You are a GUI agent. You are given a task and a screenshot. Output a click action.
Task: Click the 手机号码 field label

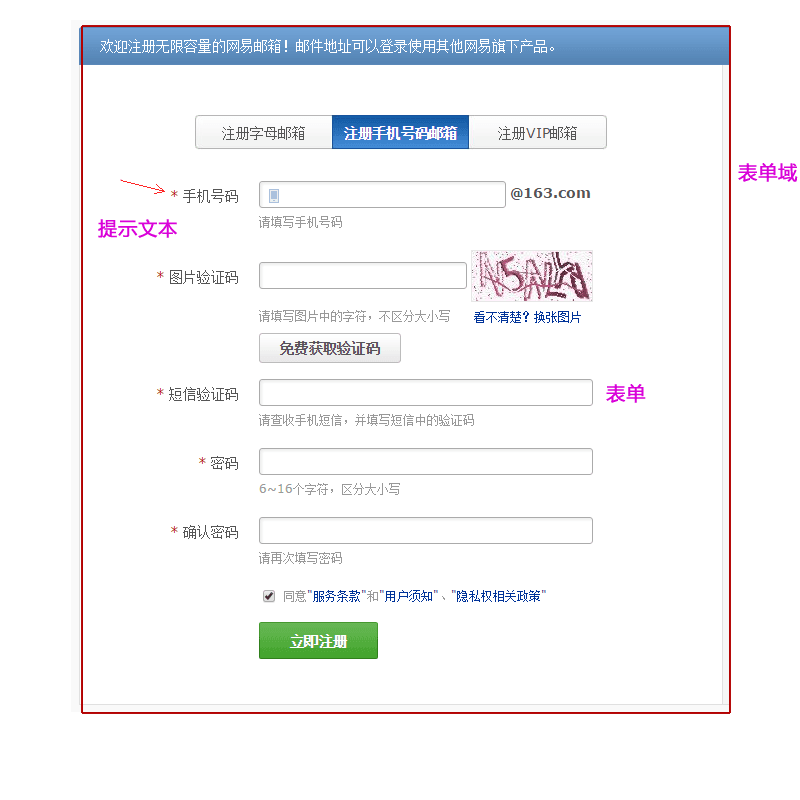pyautogui.click(x=210, y=196)
